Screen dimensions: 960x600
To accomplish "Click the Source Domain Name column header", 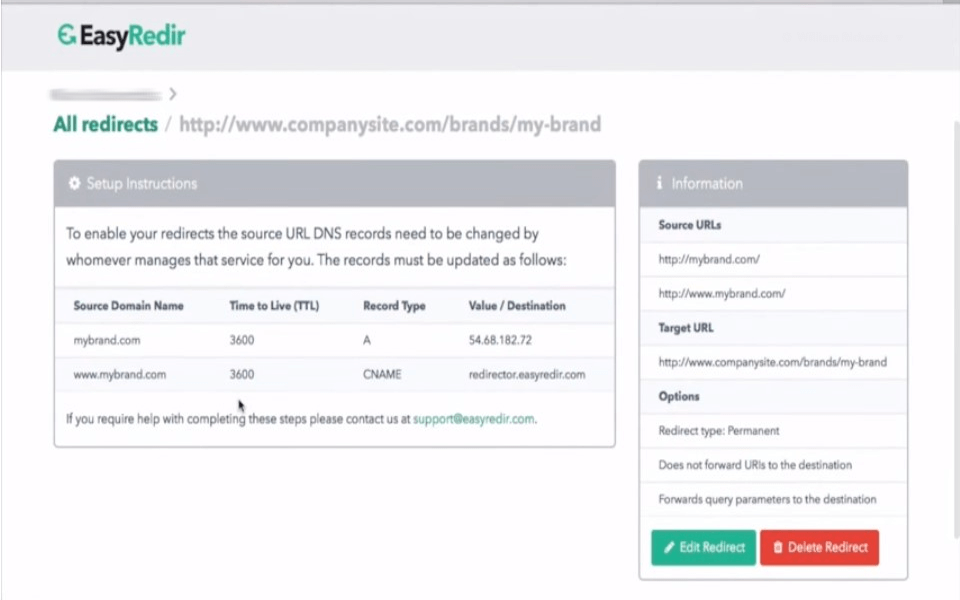I will 129,306.
